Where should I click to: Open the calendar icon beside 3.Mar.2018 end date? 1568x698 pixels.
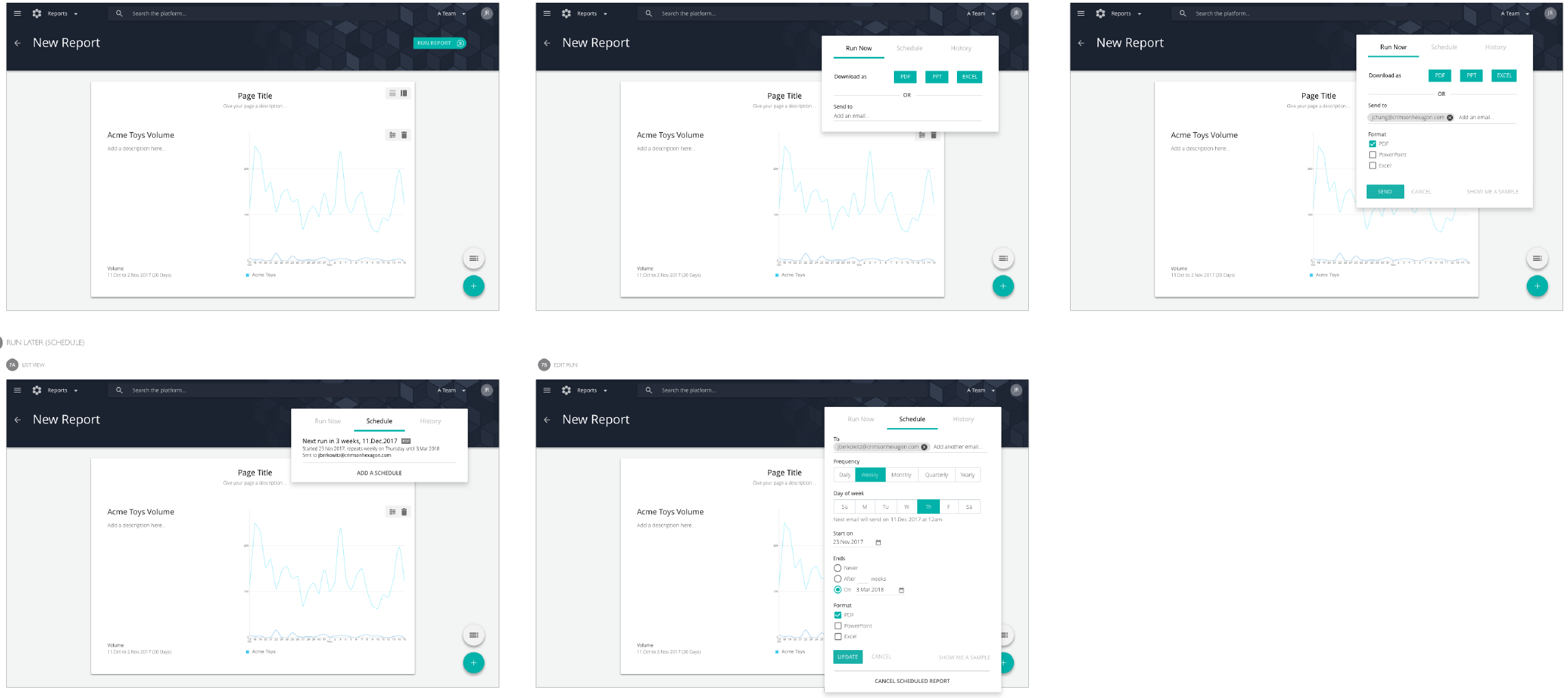(x=901, y=590)
